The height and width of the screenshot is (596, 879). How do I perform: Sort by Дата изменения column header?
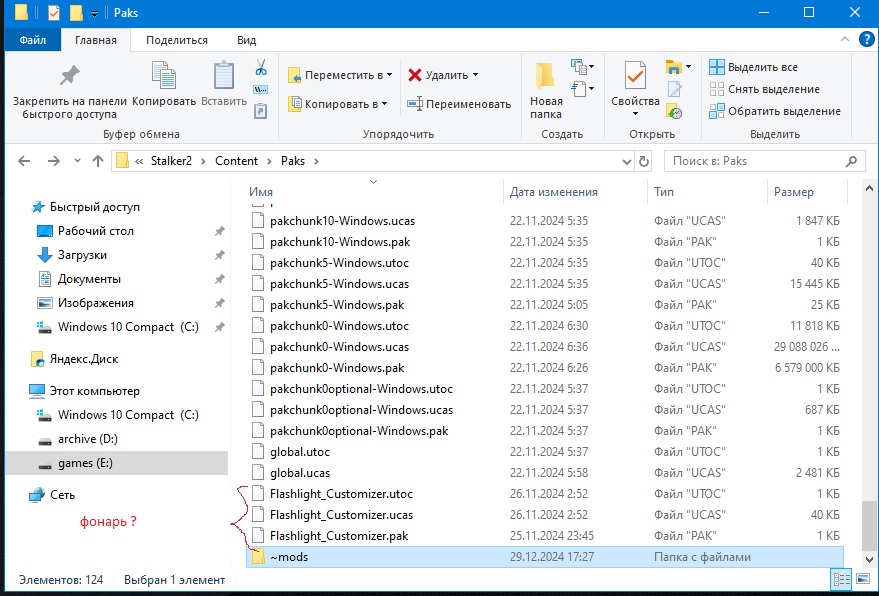(x=553, y=192)
